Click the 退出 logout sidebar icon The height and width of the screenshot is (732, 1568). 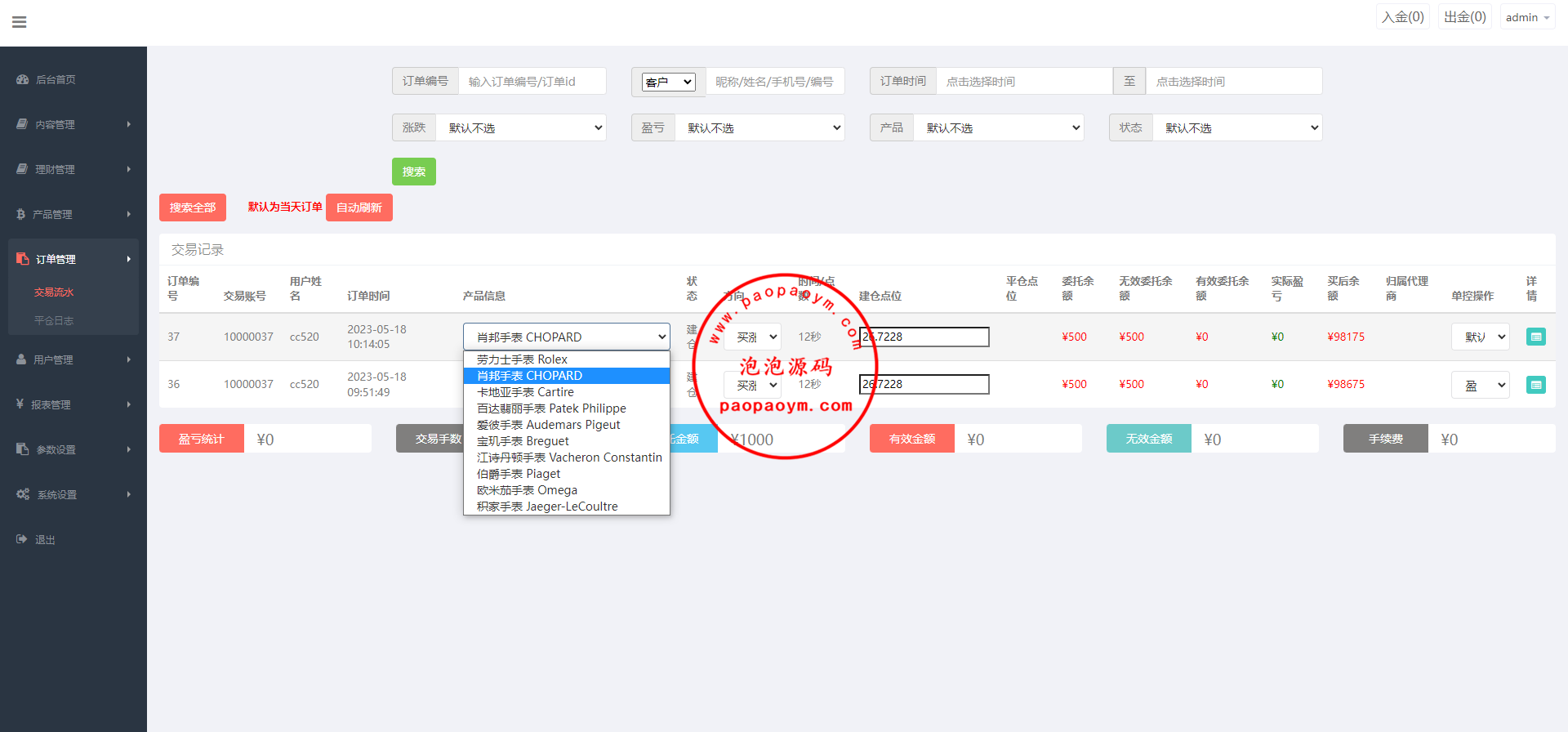coord(22,539)
